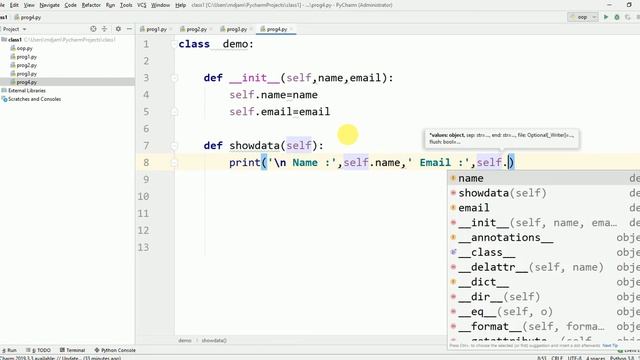Screen dimensions: 640x360
Task: Open the Tools menu
Action: (126, 5)
